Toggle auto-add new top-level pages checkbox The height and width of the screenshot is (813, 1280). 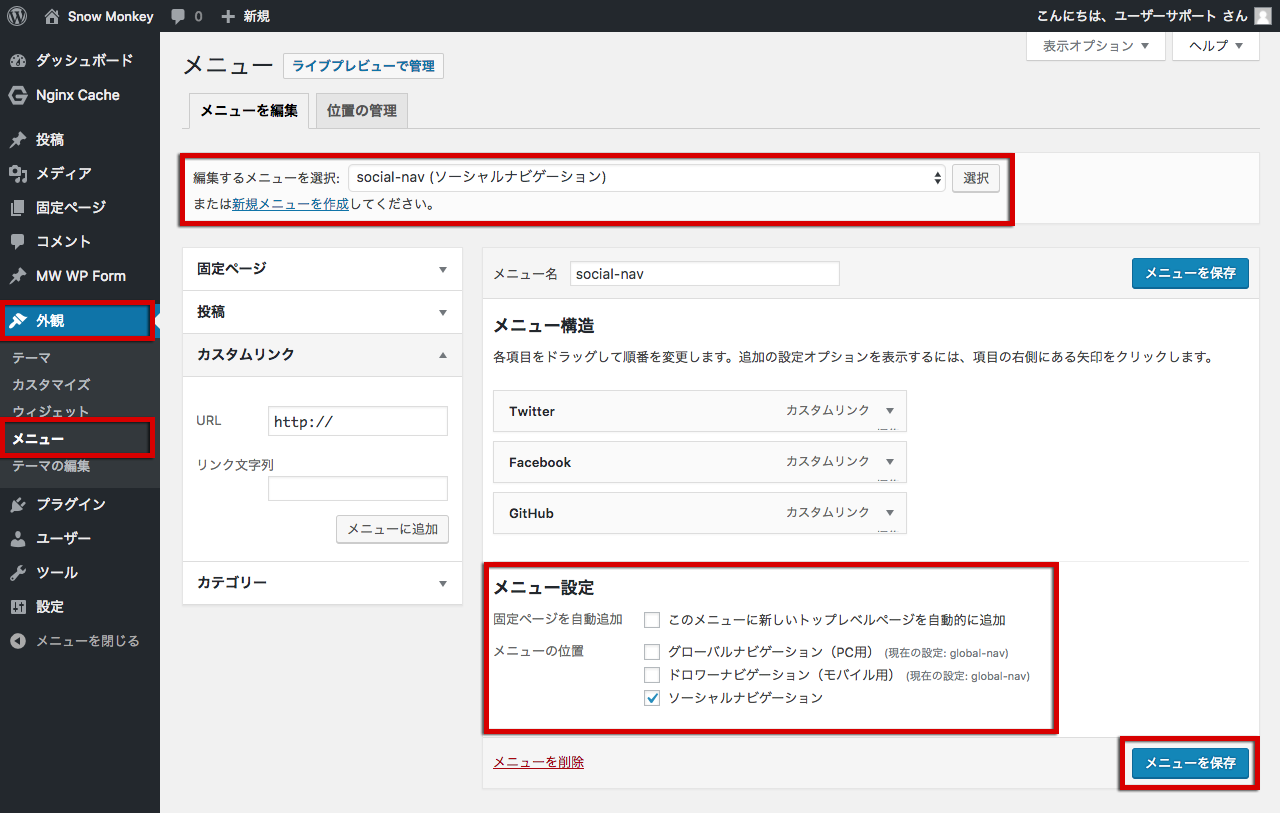pos(652,620)
